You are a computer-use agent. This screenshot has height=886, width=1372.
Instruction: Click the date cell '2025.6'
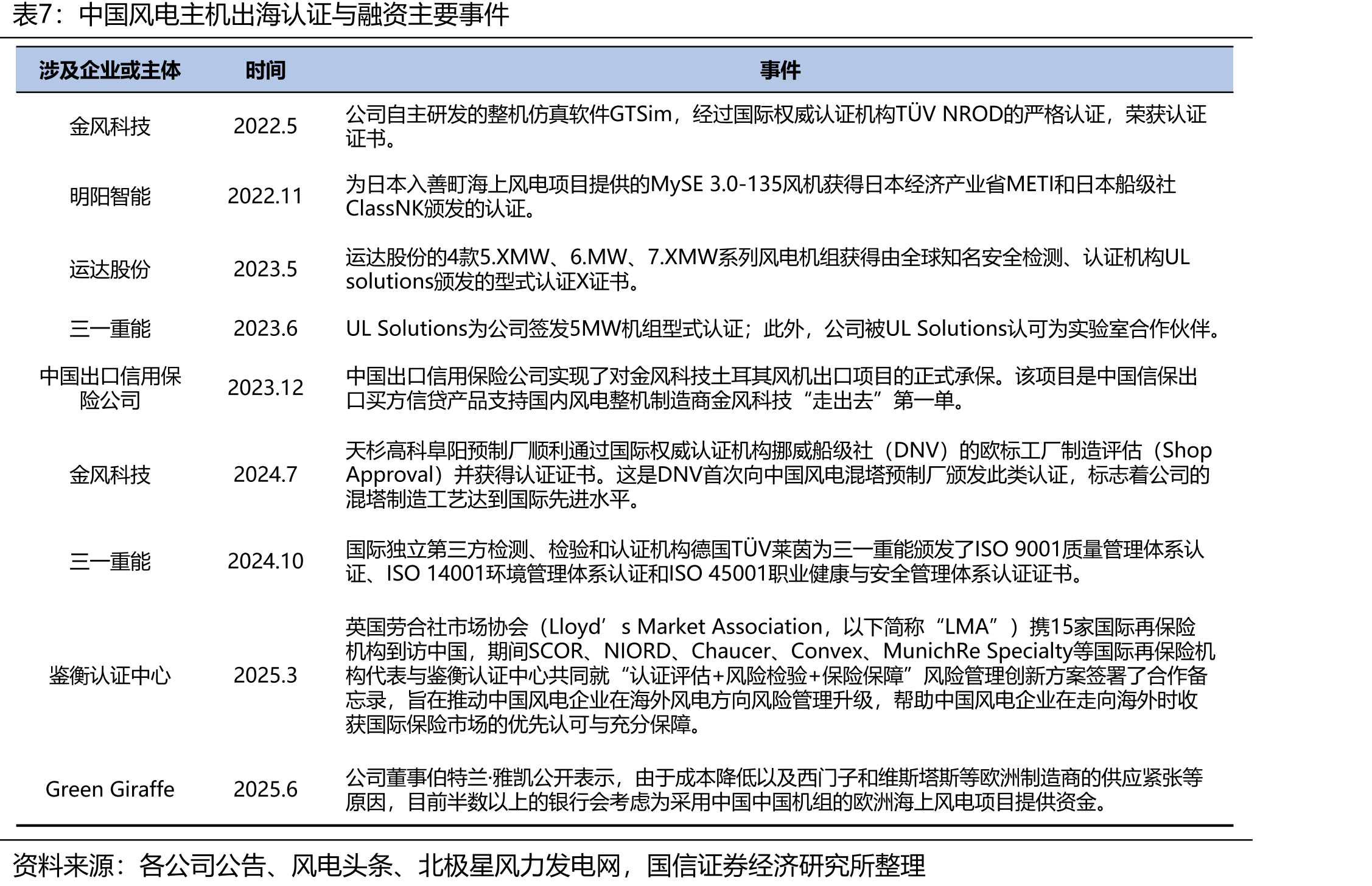click(x=265, y=790)
